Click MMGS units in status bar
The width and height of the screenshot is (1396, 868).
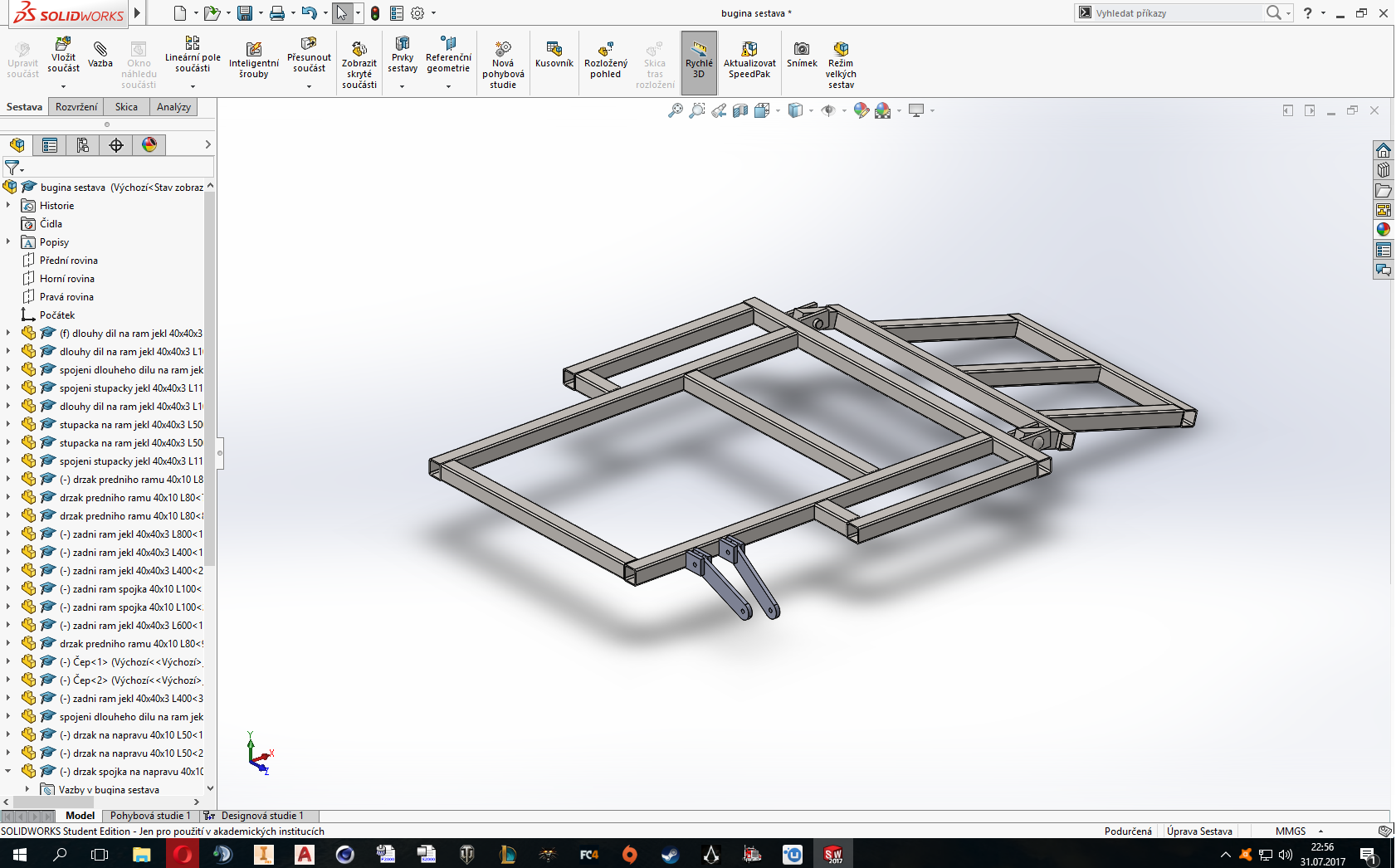1291,831
